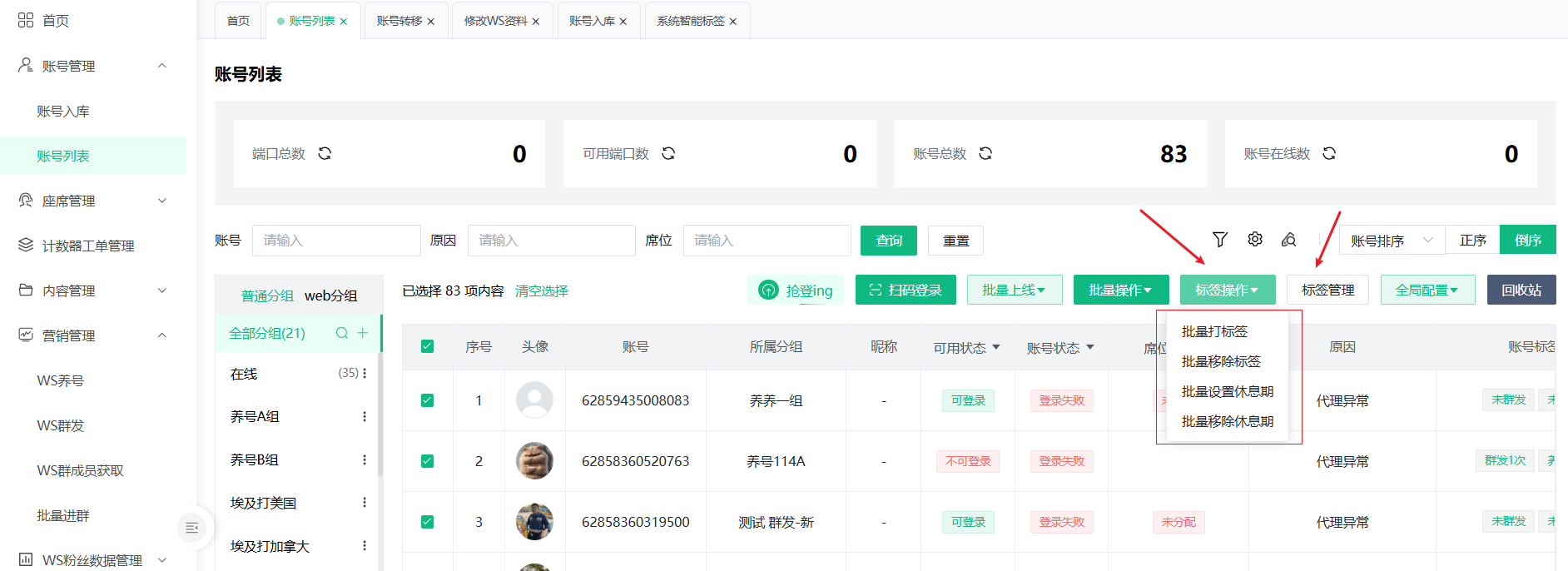Open more options for 在线 group
The width and height of the screenshot is (1568, 571).
pyautogui.click(x=365, y=373)
